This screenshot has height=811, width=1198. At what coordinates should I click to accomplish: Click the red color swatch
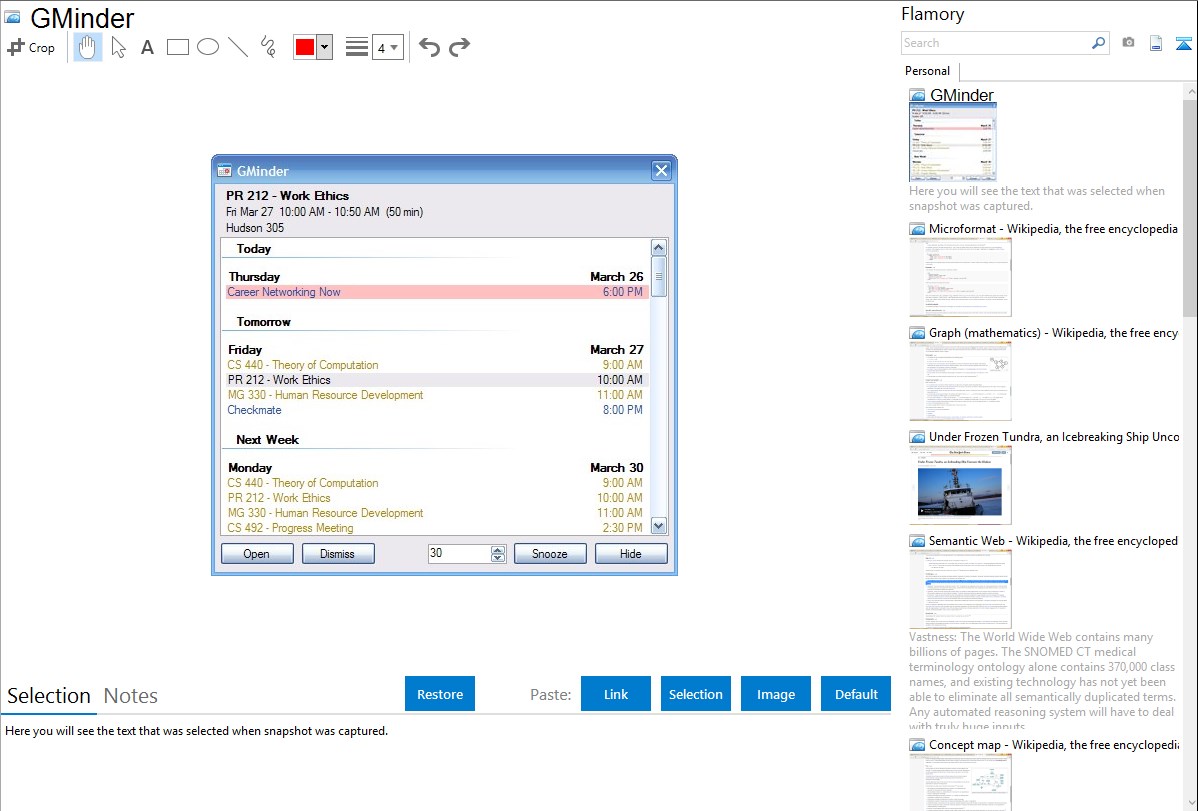[305, 47]
